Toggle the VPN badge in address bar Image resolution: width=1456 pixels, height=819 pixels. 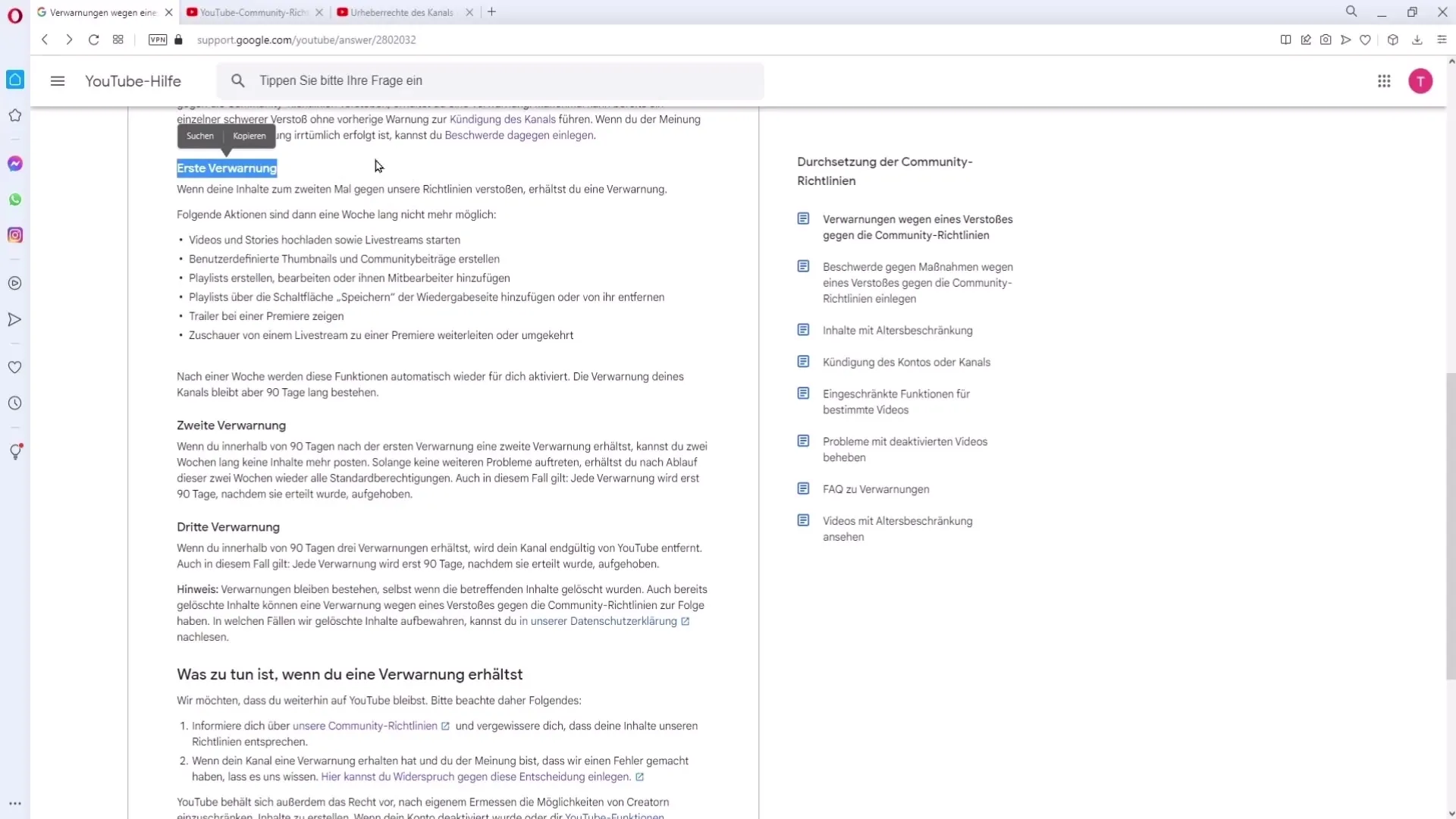coord(158,39)
